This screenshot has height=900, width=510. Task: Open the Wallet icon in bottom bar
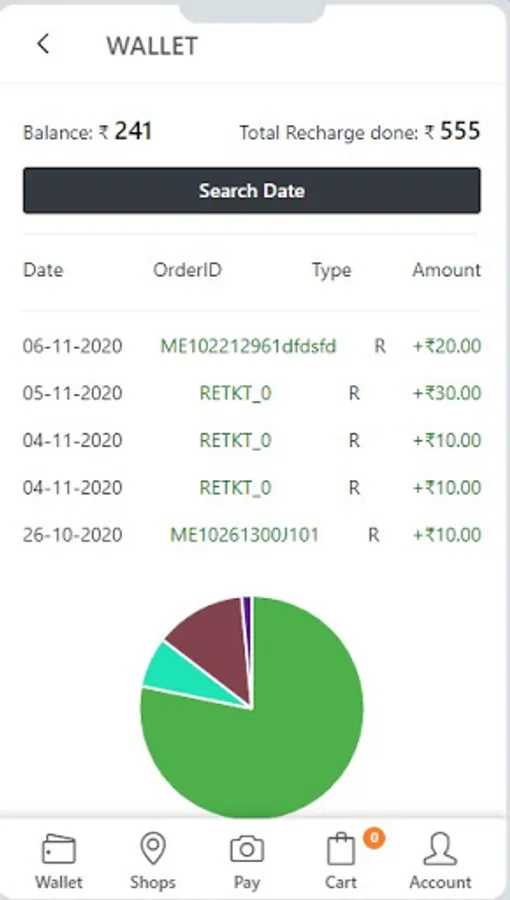point(59,849)
